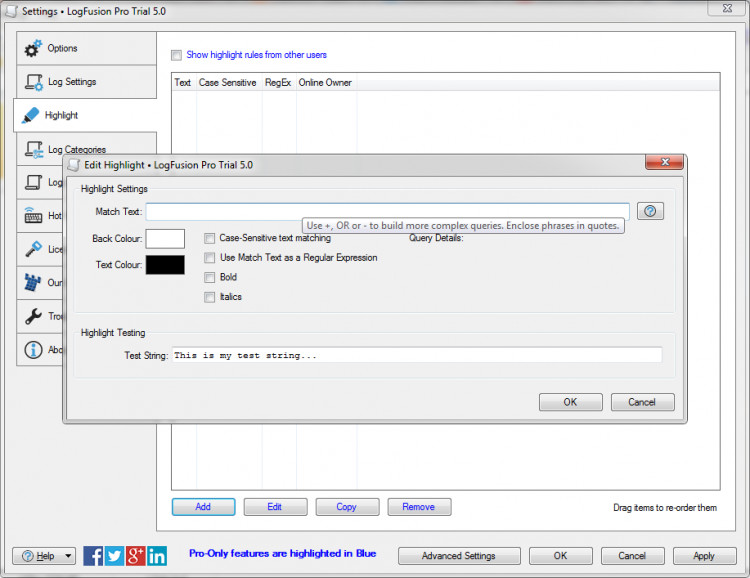Sort by RegEx column header
Image resolution: width=750 pixels, height=578 pixels.
point(278,83)
